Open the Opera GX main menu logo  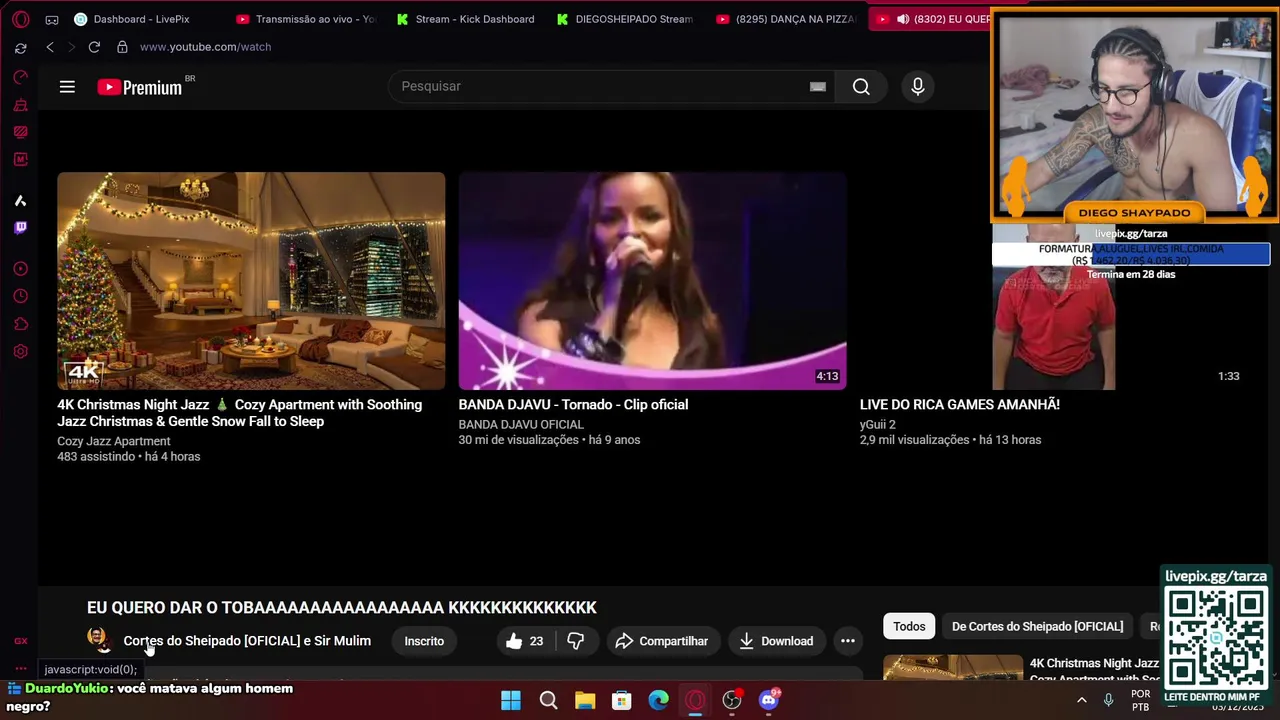pyautogui.click(x=20, y=19)
